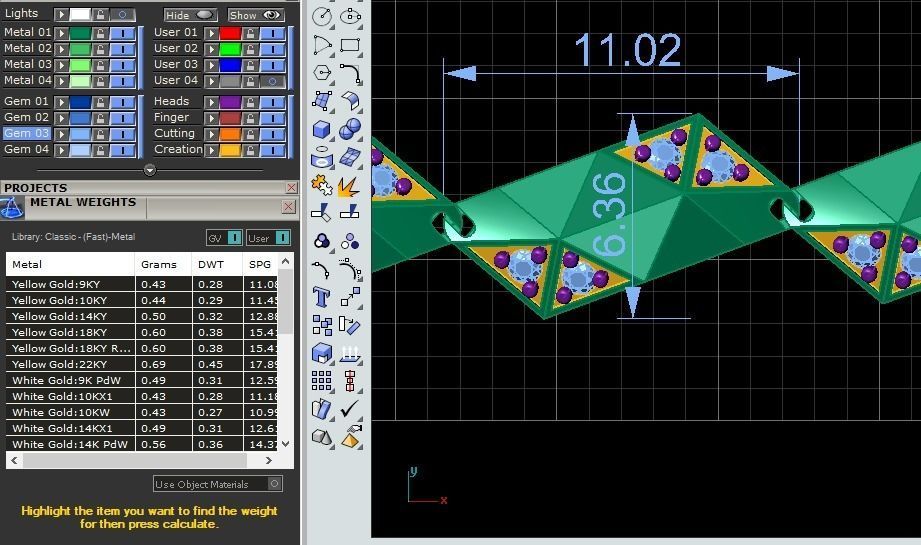921x545 pixels.
Task: Expand User 02 layer arrow
Action: pyautogui.click(x=211, y=49)
